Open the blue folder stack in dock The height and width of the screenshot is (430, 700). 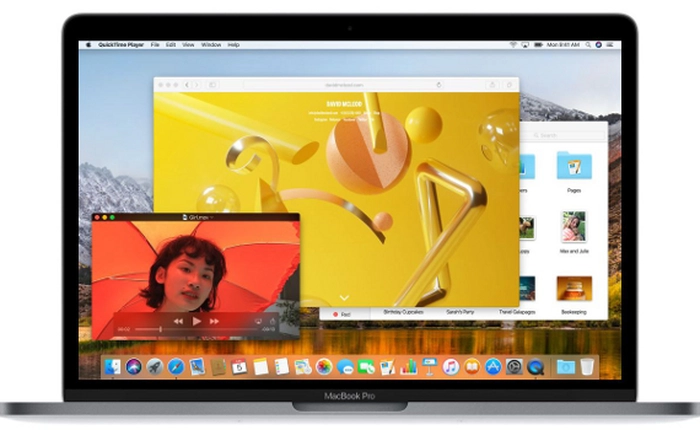566,367
